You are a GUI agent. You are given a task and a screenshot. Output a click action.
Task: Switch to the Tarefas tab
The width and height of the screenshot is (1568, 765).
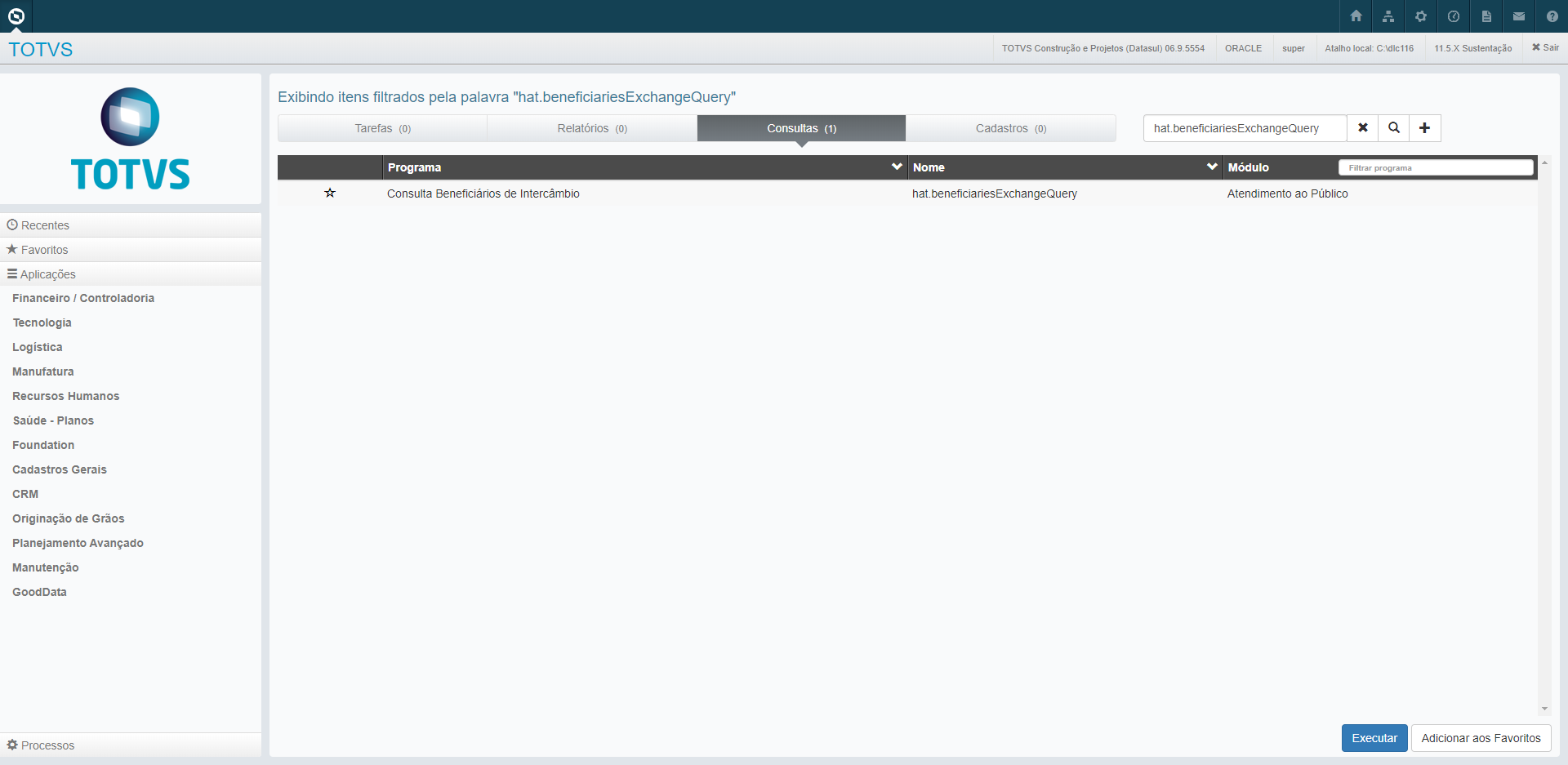[383, 128]
